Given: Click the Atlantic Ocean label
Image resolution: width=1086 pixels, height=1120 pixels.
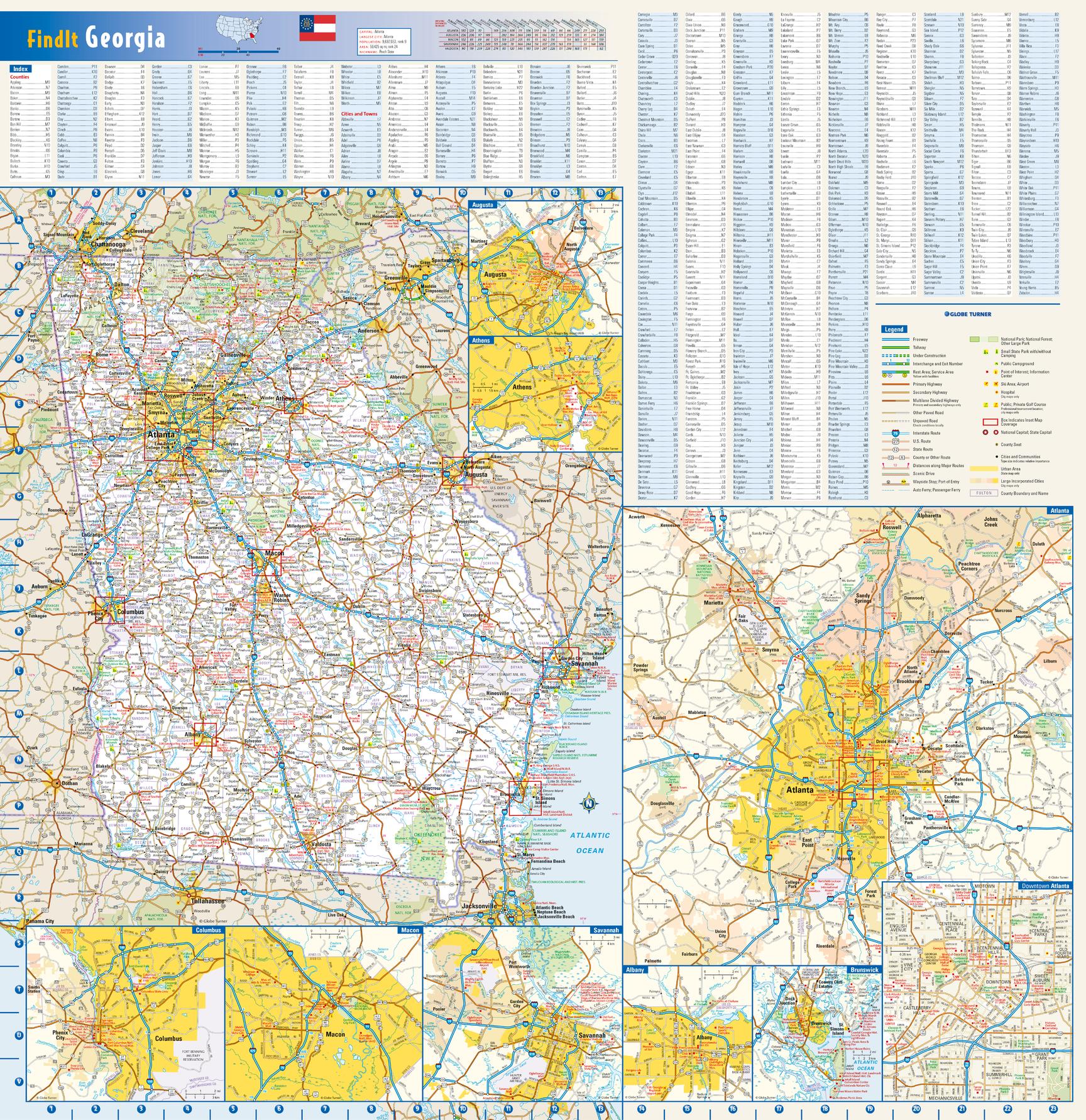Looking at the screenshot, I should (589, 843).
